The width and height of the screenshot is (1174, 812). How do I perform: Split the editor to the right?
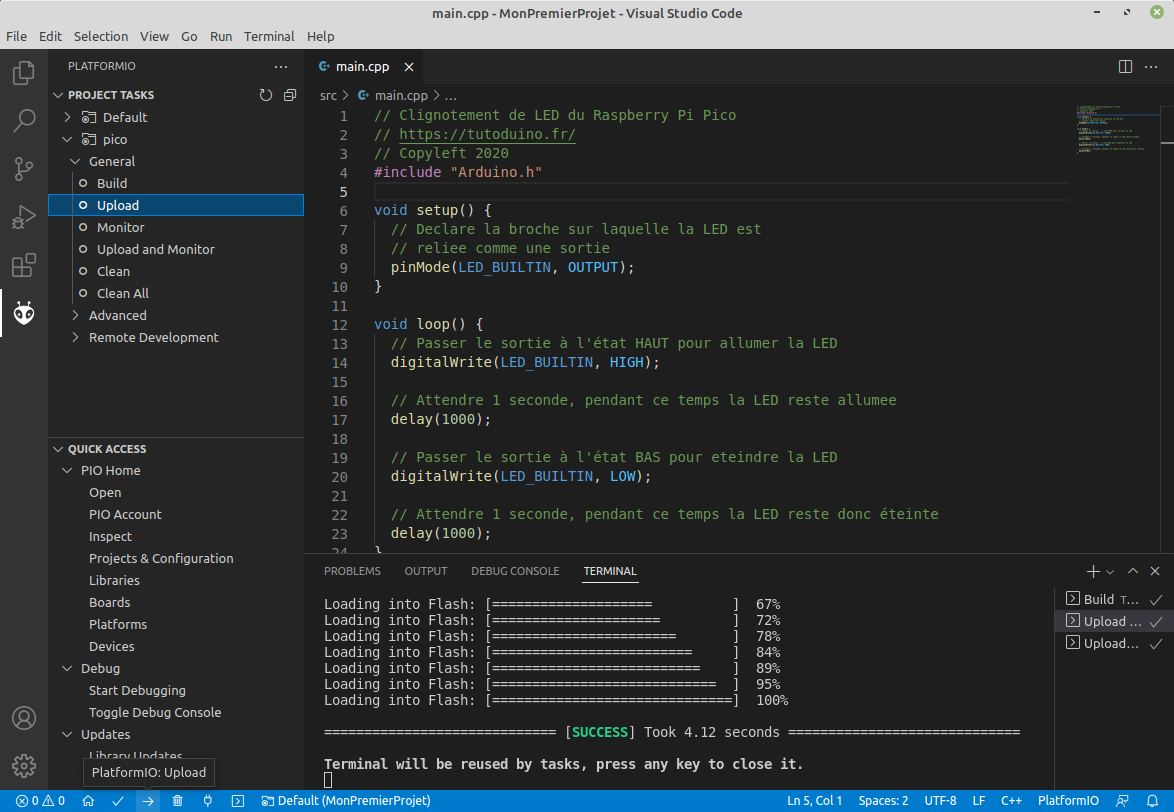point(1125,67)
